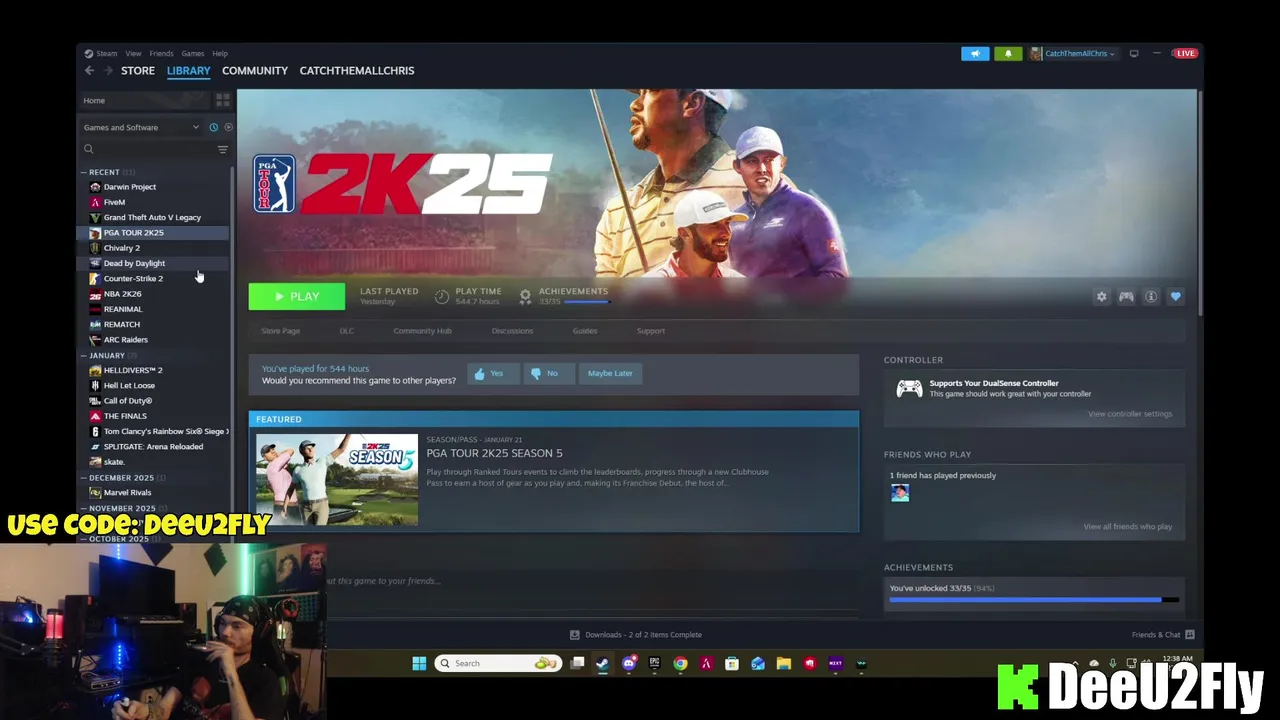1280x720 pixels.
Task: Sort library by recent activity clock icon
Action: point(213,127)
